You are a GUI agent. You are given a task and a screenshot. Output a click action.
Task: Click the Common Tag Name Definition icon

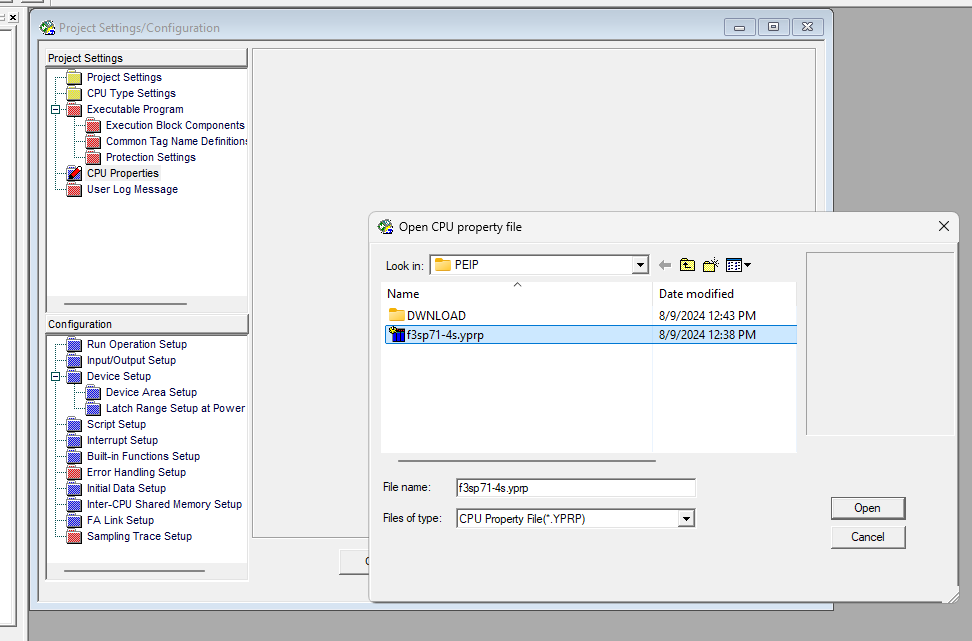click(x=93, y=142)
